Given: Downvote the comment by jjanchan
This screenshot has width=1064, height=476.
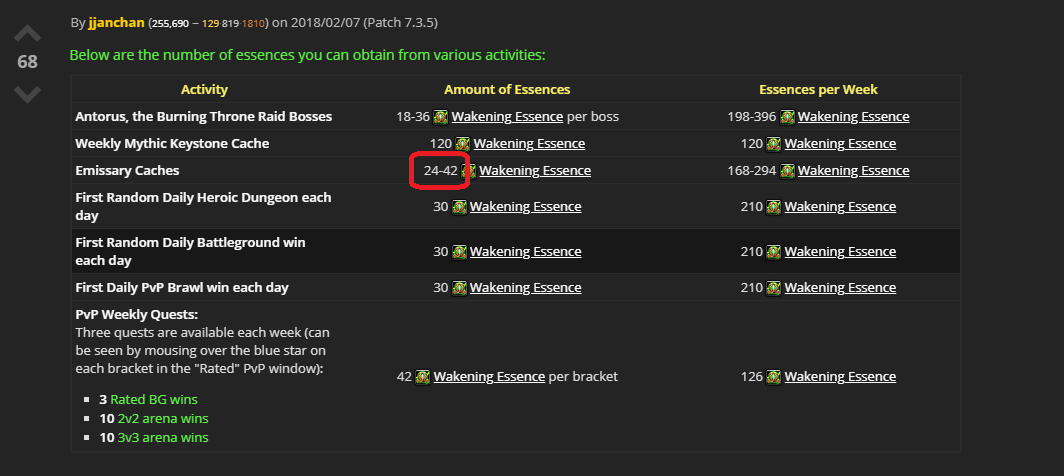Looking at the screenshot, I should (x=28, y=94).
